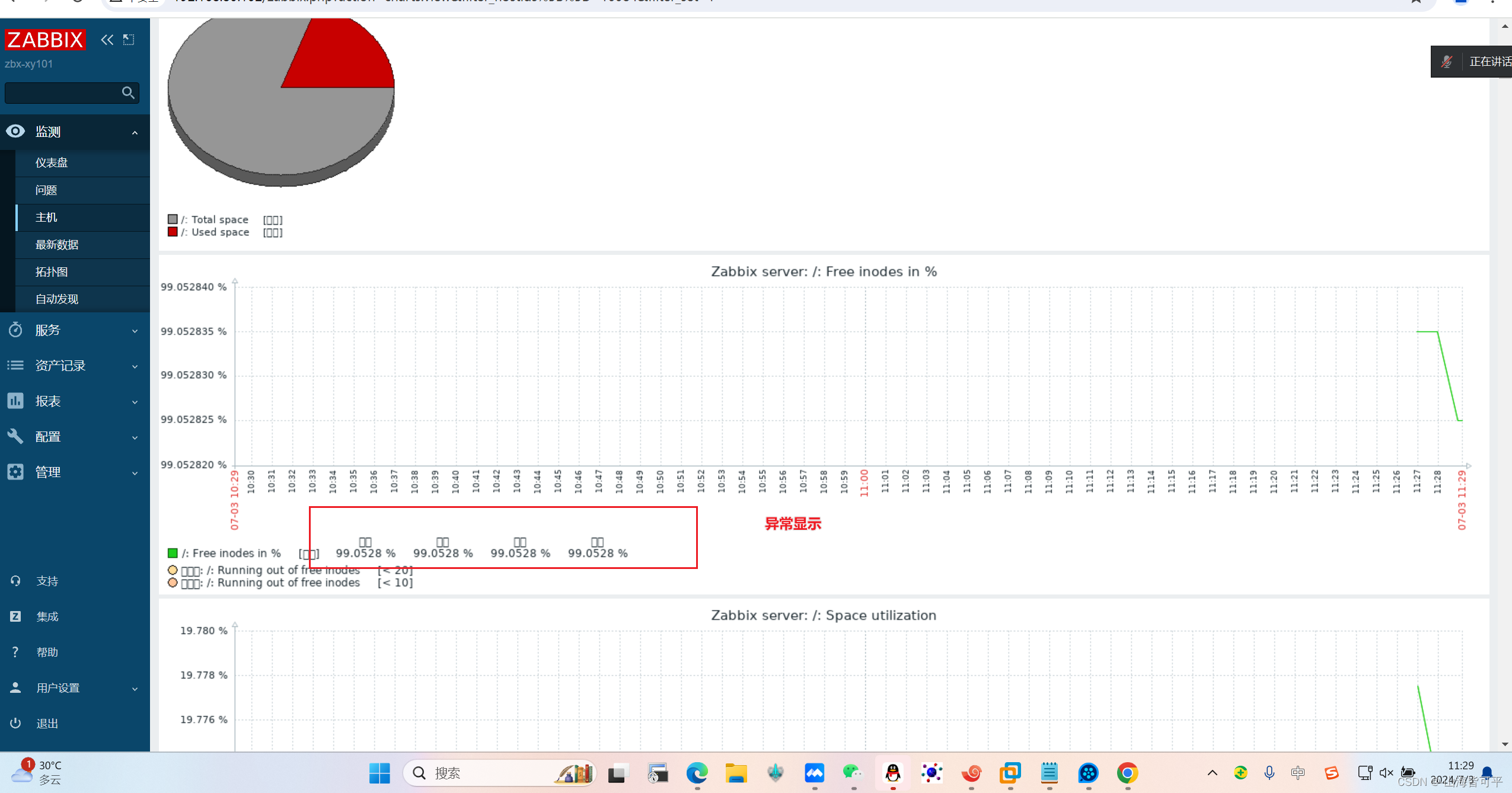Expand the 报表 reports menu
This screenshot has width=1512, height=793.
click(x=75, y=401)
